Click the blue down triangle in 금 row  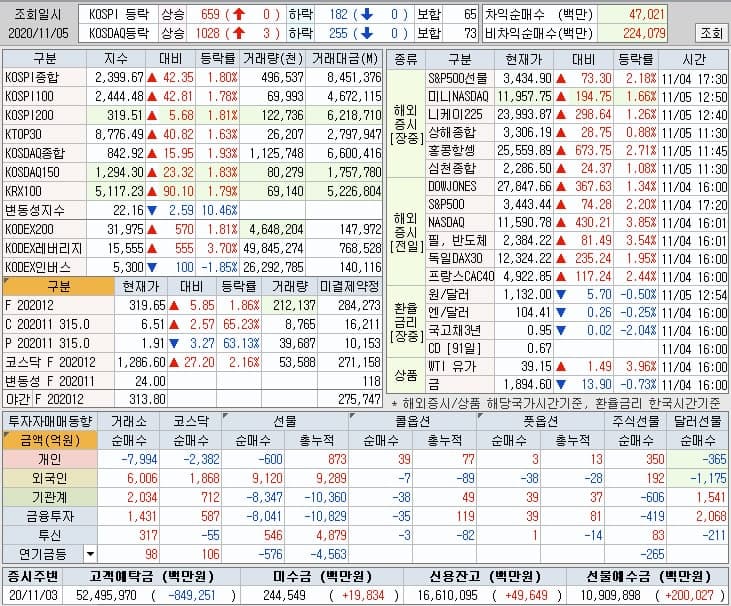pos(561,385)
